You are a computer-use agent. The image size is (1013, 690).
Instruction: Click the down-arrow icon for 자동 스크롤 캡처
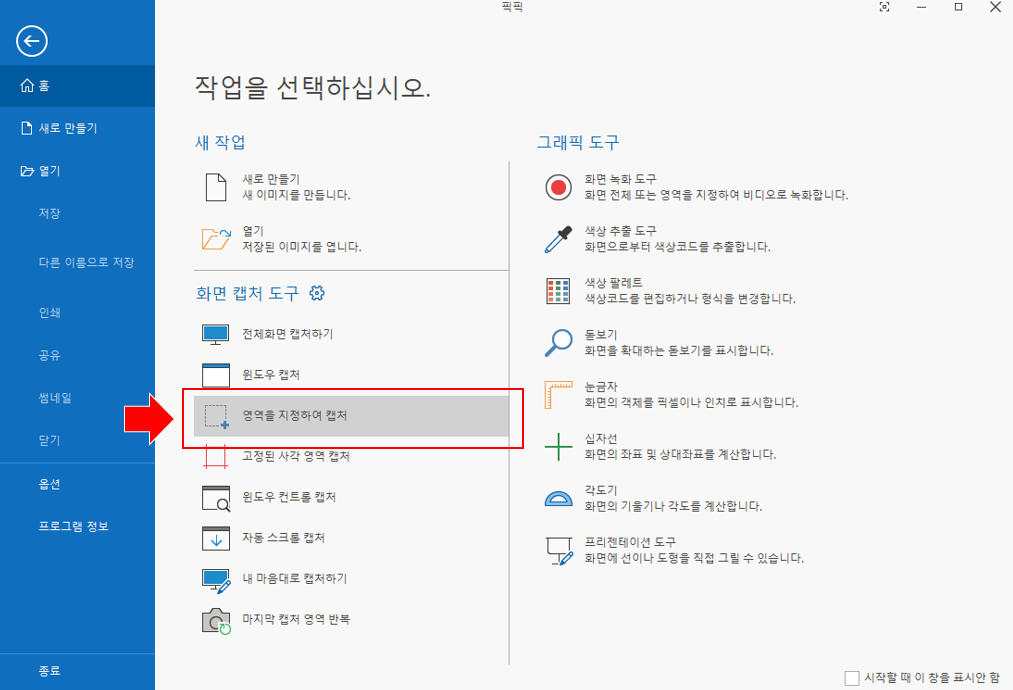pyautogui.click(x=216, y=539)
